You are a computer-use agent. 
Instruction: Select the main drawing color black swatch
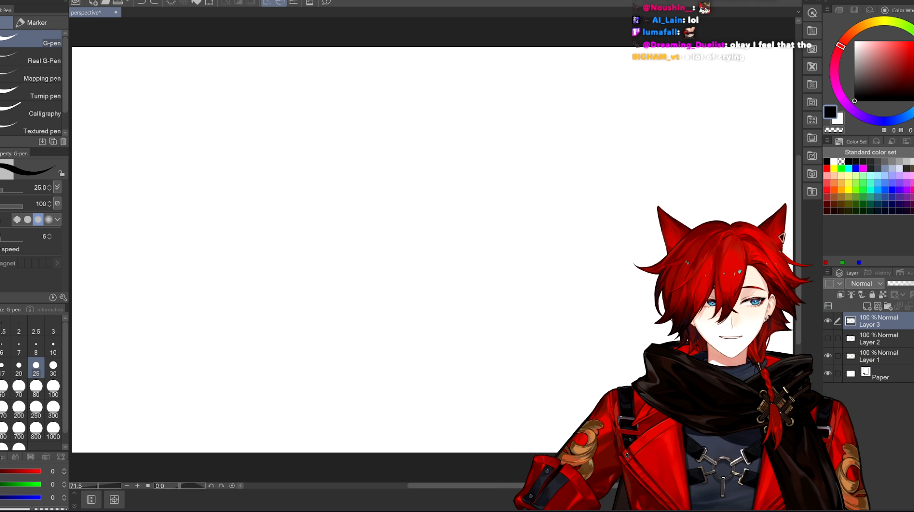(830, 112)
